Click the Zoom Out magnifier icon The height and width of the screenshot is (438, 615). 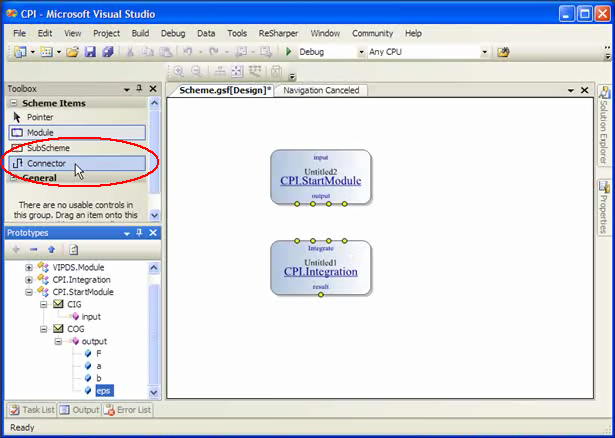point(197,71)
